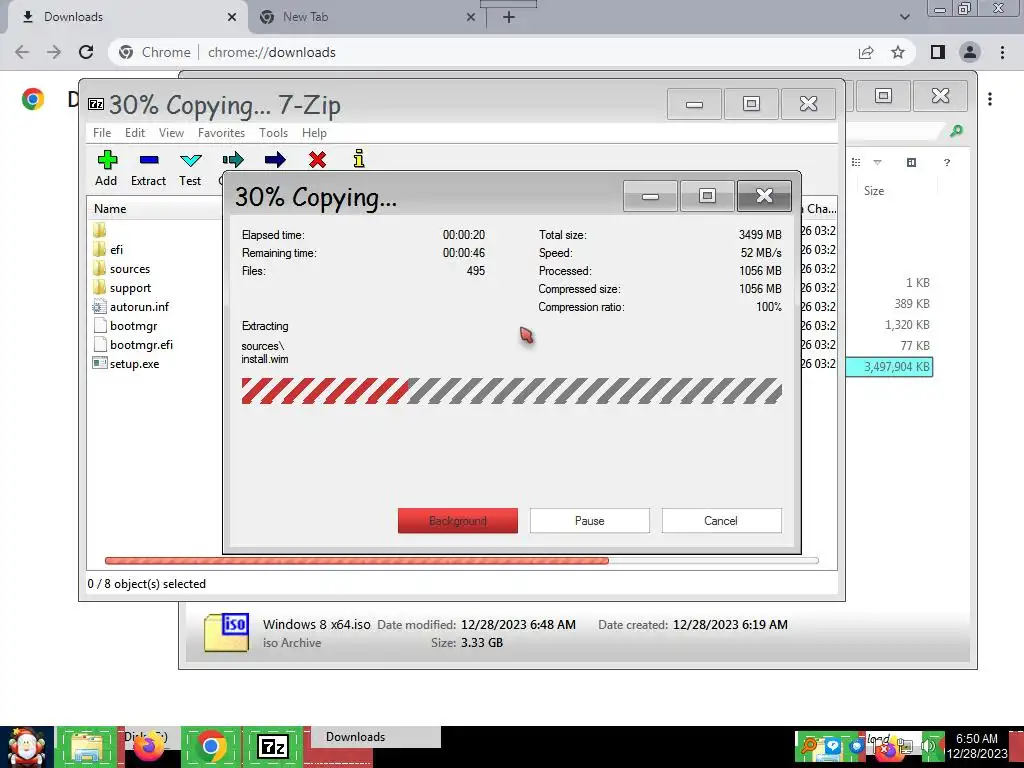1024x768 pixels.
Task: Click the red X Delete icon in 7-Zip
Action: [x=317, y=159]
